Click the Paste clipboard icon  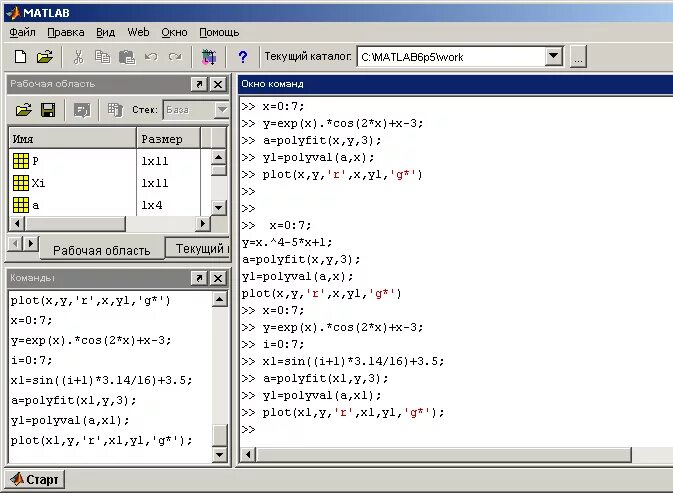127,56
